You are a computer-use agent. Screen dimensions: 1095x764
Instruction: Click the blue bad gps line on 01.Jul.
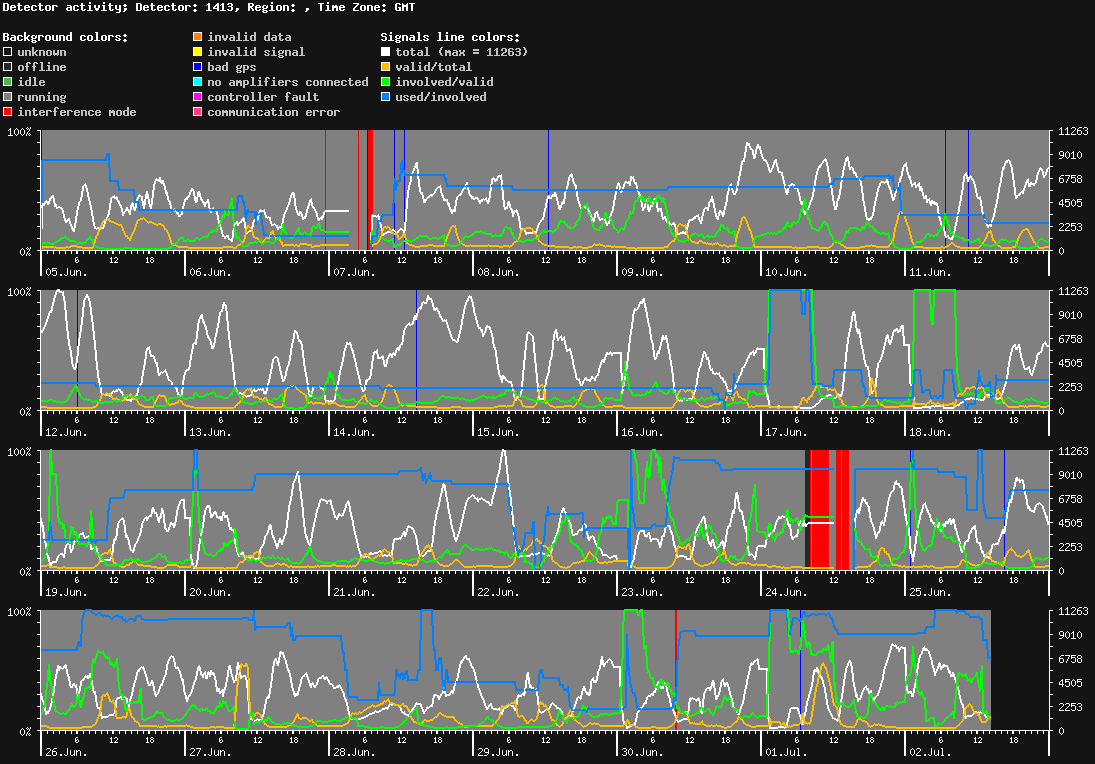pyautogui.click(x=800, y=670)
